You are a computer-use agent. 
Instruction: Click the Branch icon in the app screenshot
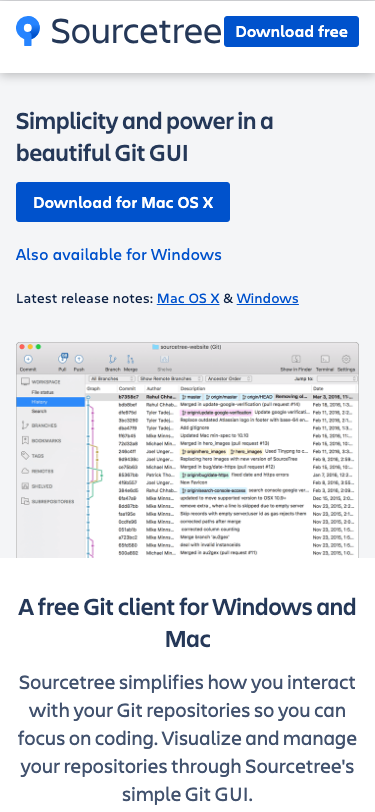[x=112, y=359]
